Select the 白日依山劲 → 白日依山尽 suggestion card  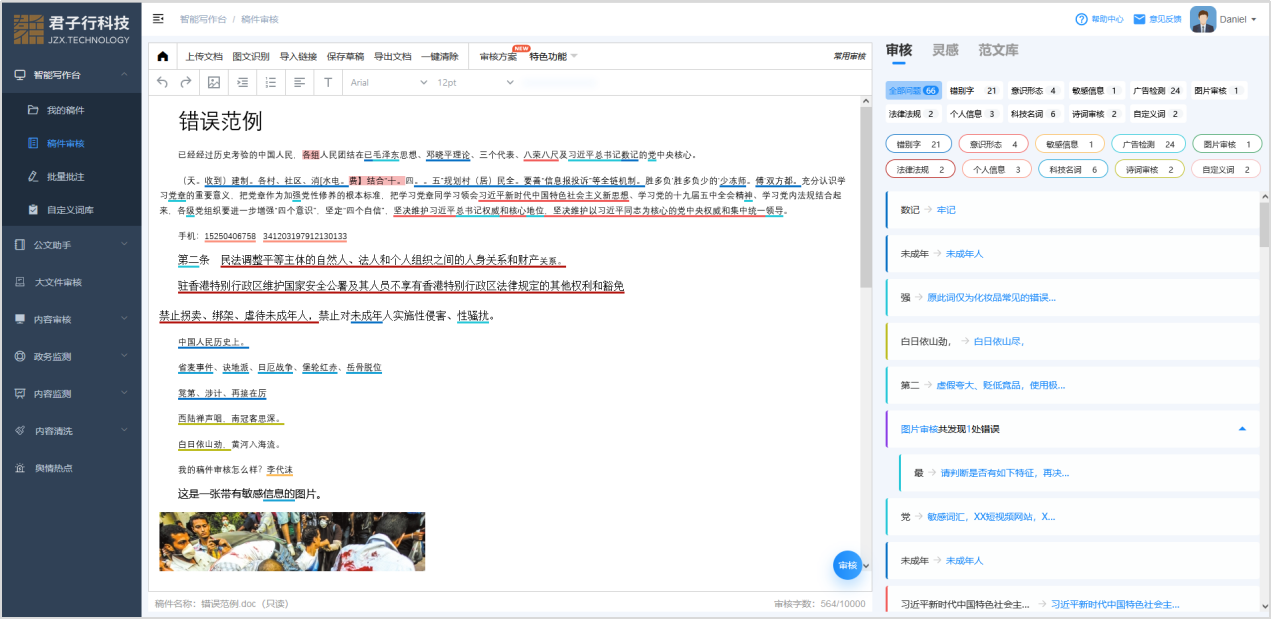[1072, 341]
